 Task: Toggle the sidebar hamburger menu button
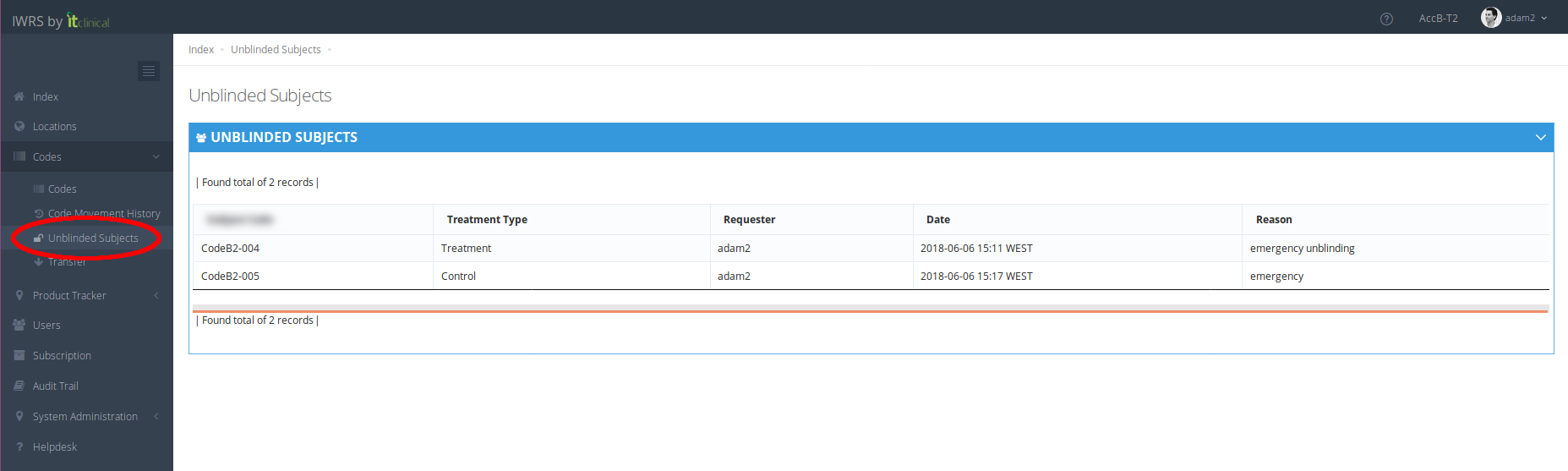(149, 71)
